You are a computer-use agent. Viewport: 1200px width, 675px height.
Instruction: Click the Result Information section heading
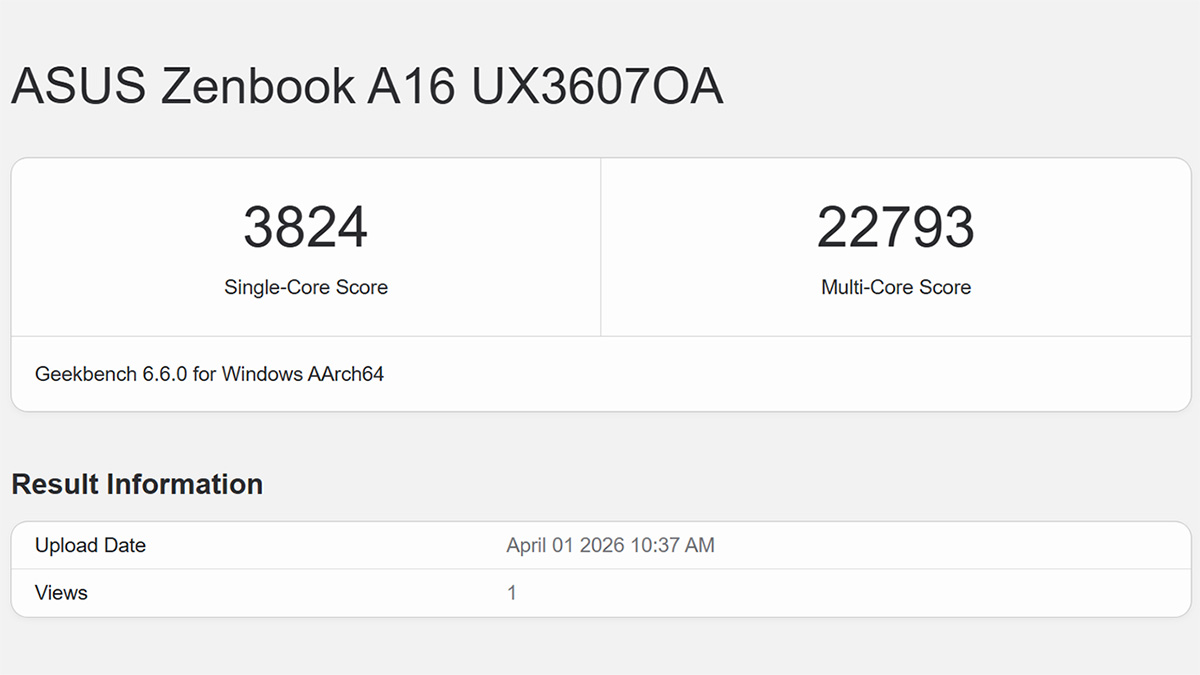[137, 484]
